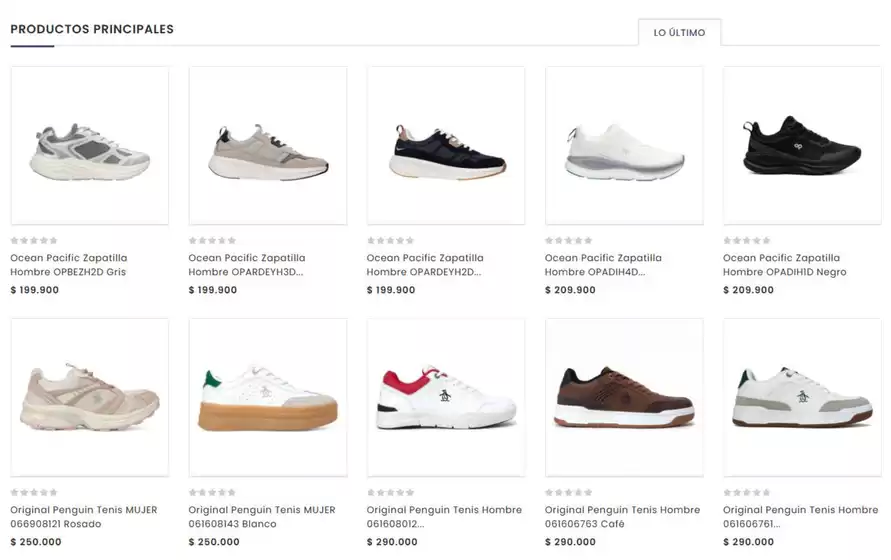Click the red-collar Penguin 061608012 sneaker image
This screenshot has width=891, height=560.
(x=446, y=397)
